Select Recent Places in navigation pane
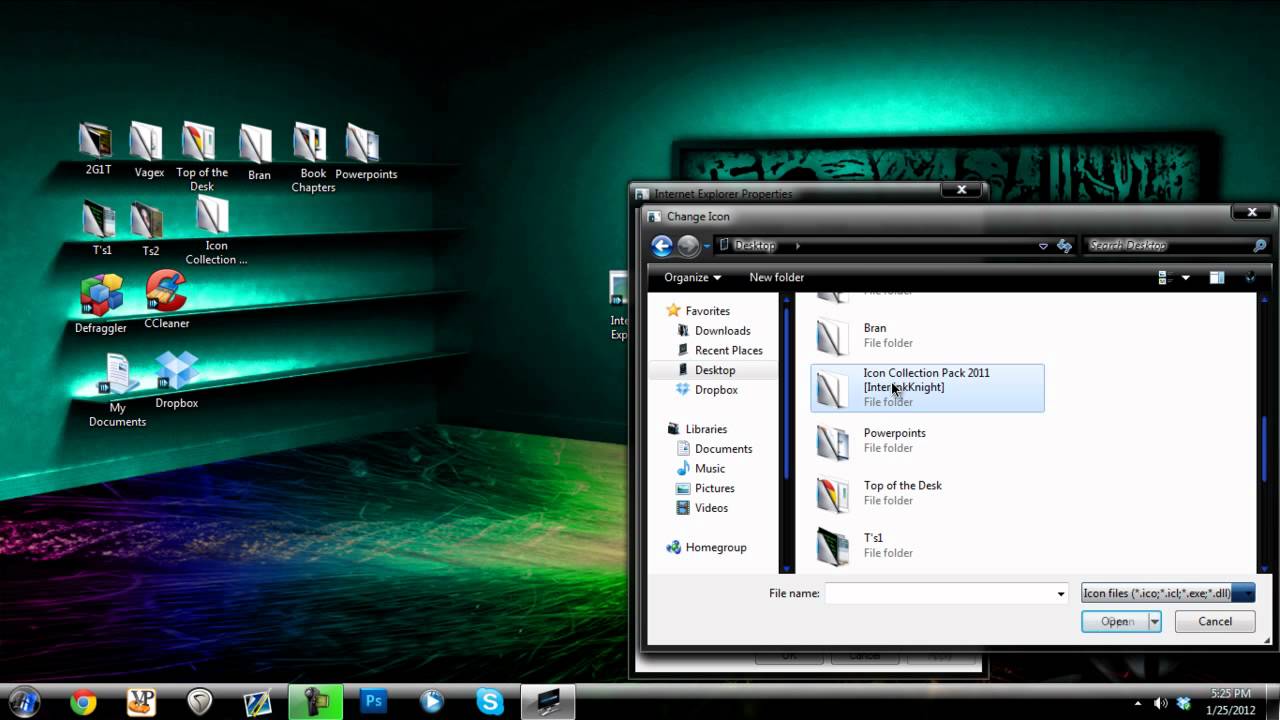Image resolution: width=1280 pixels, height=720 pixels. tap(728, 350)
